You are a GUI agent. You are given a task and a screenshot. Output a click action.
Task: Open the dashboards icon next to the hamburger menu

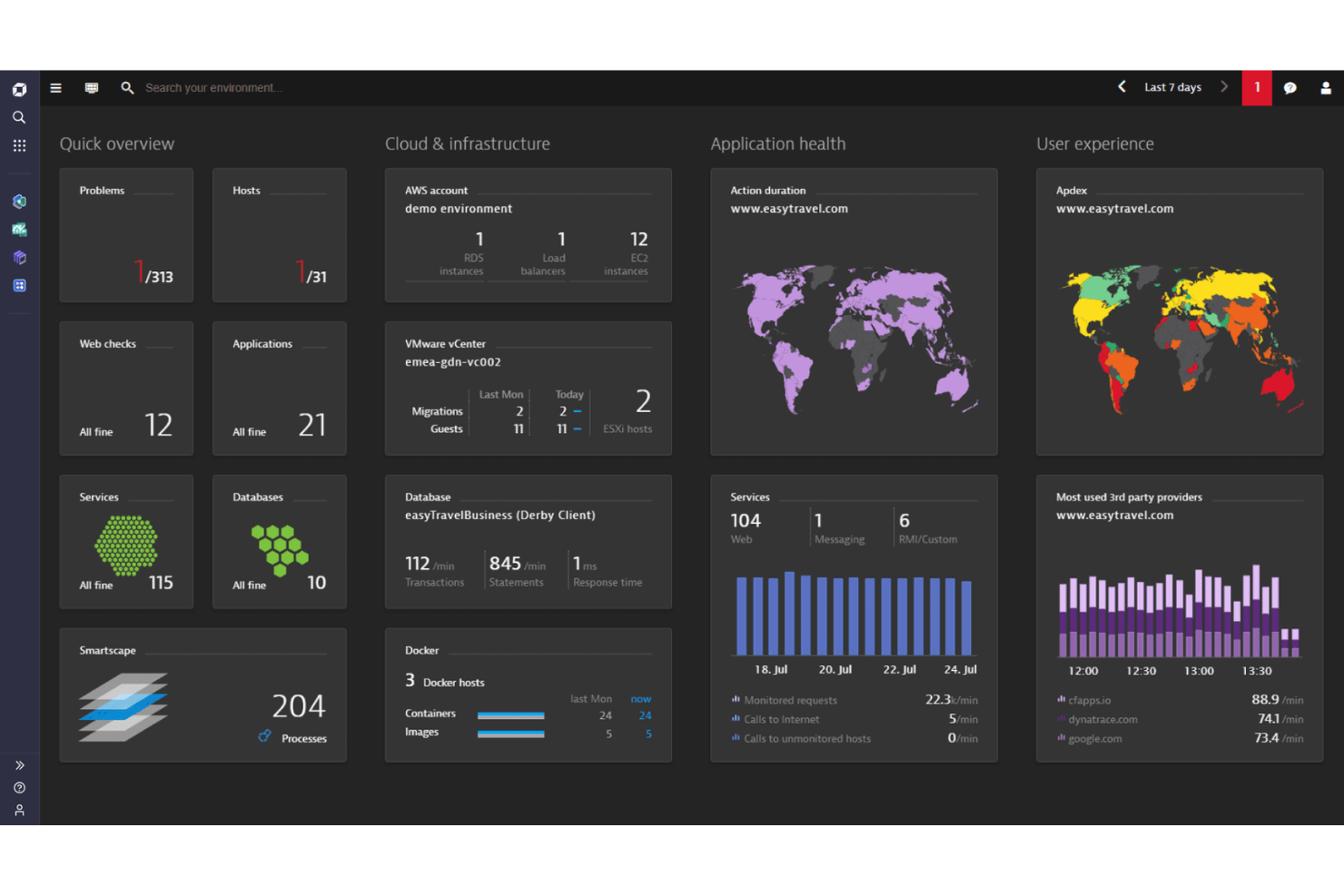[x=91, y=87]
